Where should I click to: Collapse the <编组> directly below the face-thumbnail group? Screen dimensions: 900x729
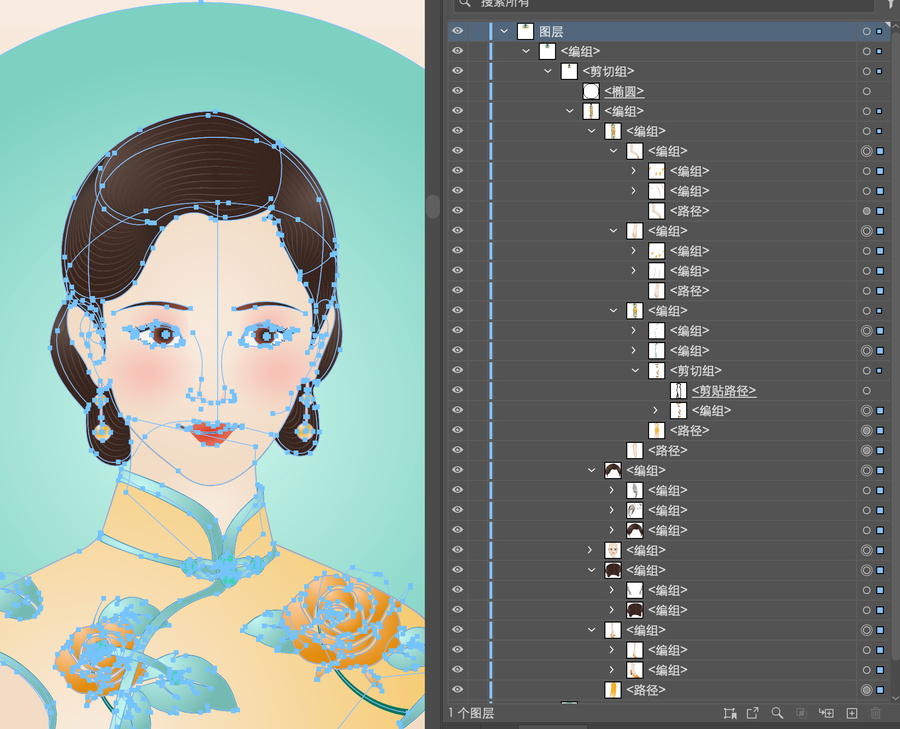pyautogui.click(x=591, y=571)
